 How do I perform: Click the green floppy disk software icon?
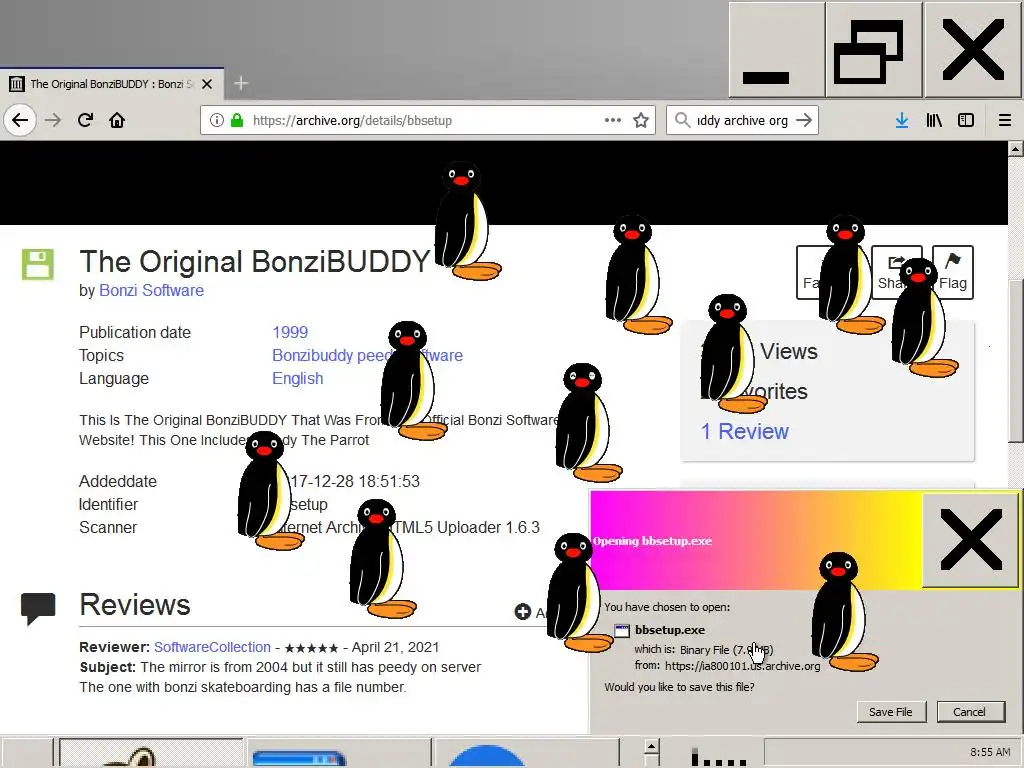[38, 264]
